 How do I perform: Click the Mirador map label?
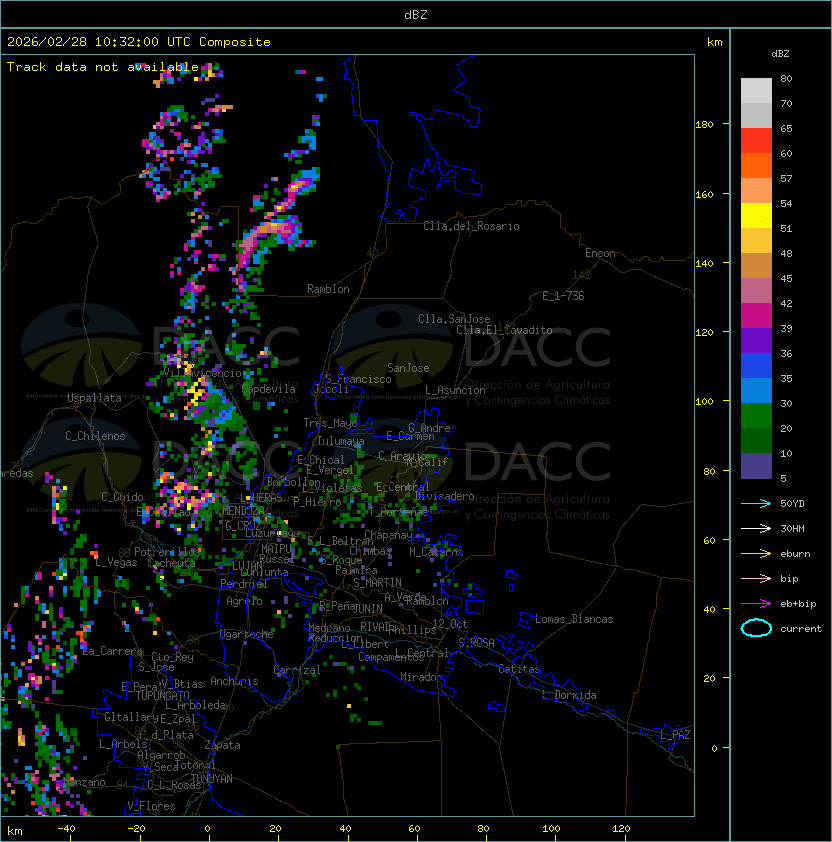point(421,677)
